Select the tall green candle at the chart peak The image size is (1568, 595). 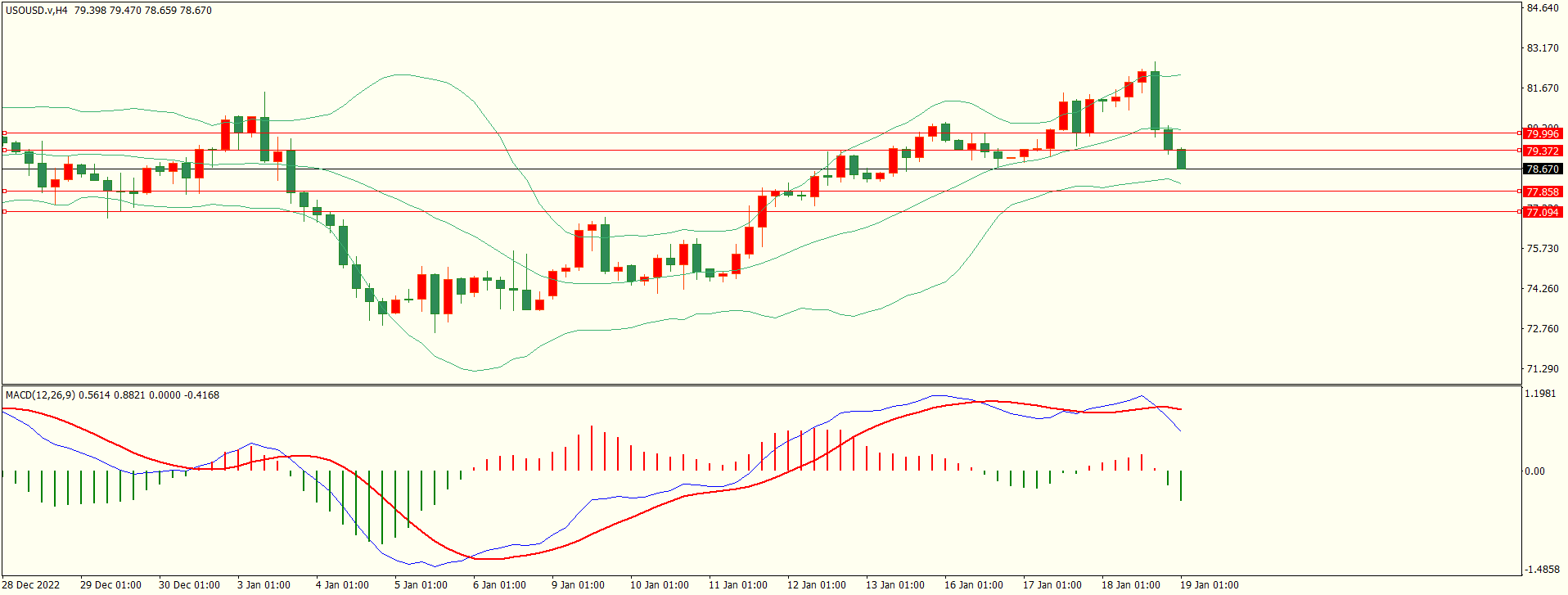pyautogui.click(x=1155, y=100)
